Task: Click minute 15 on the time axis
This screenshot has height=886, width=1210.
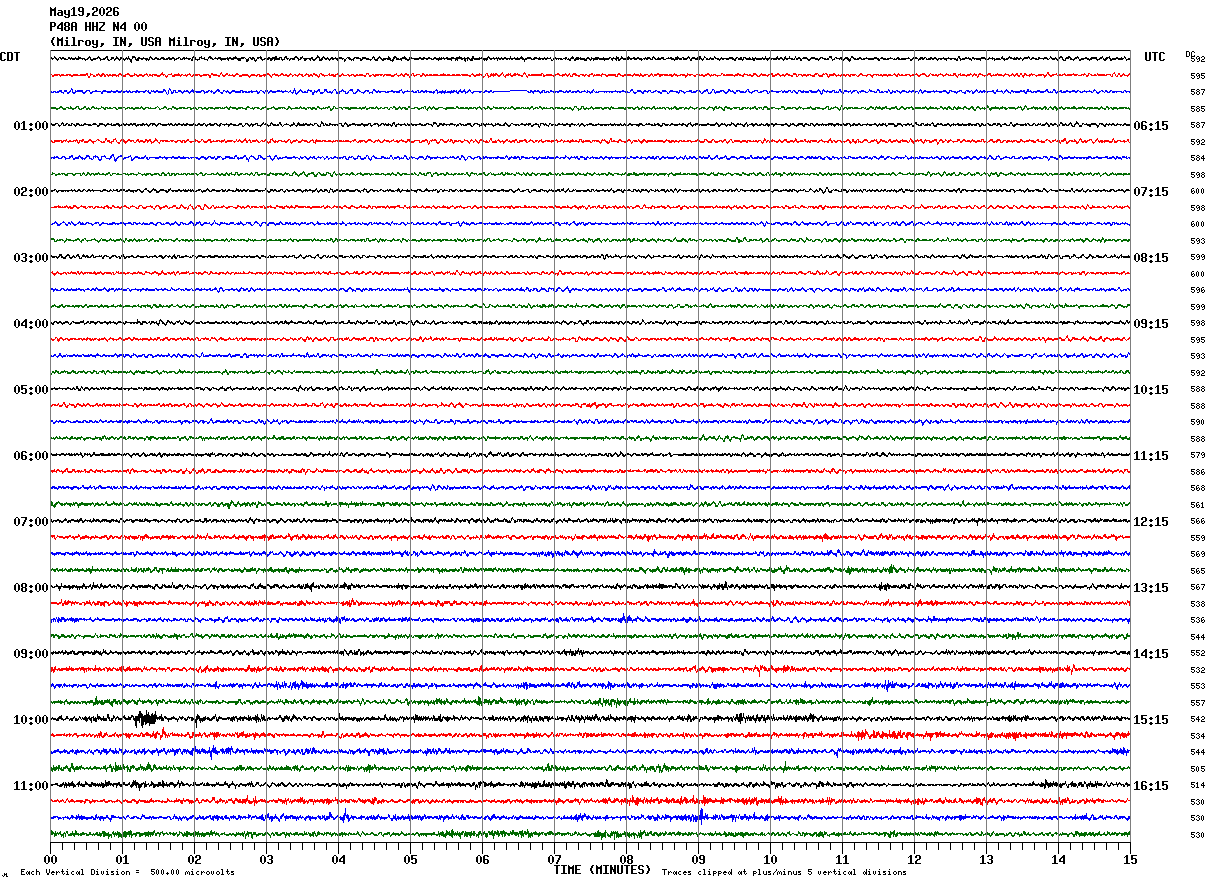Action: point(1130,859)
